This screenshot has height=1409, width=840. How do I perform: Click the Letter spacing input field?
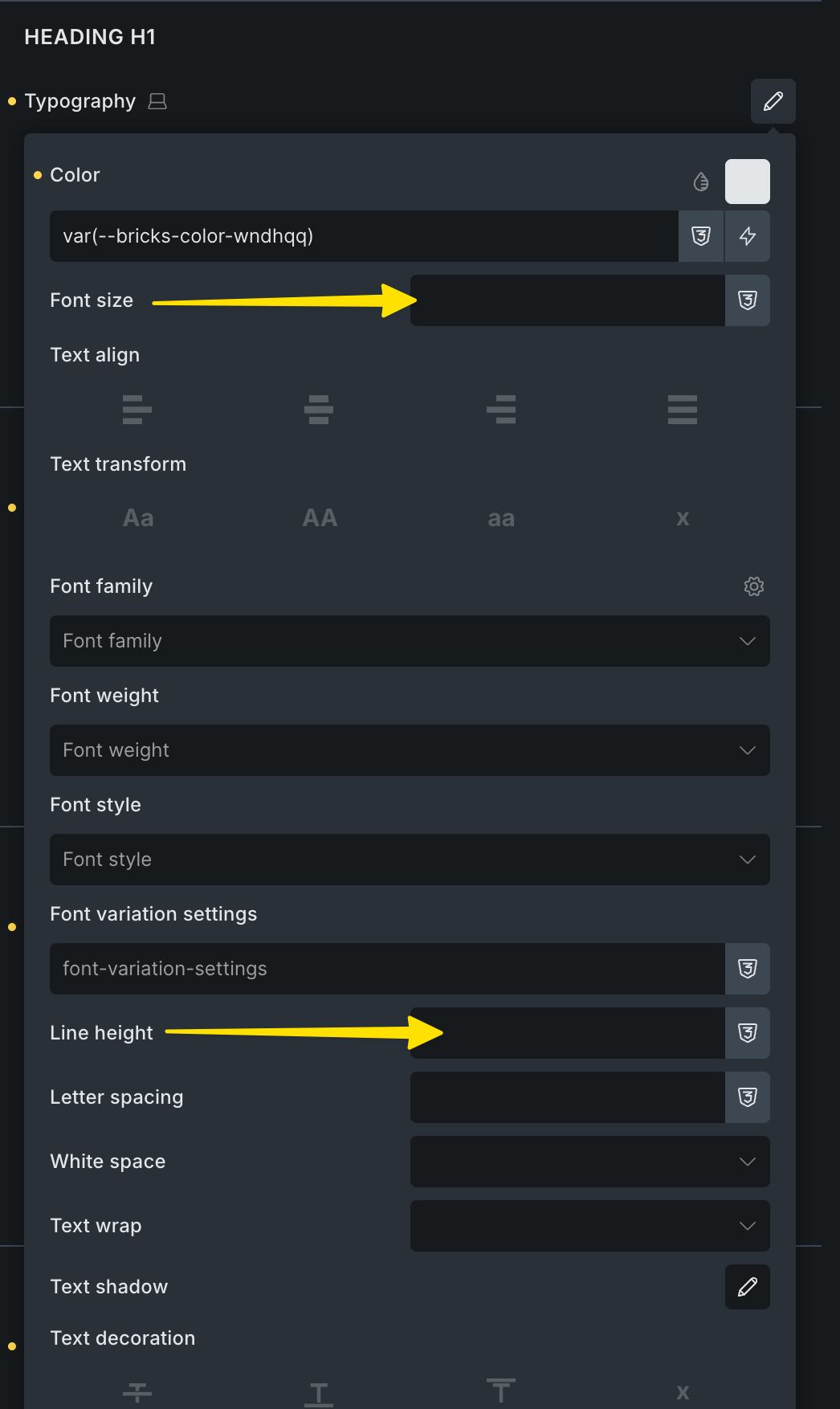(567, 1097)
